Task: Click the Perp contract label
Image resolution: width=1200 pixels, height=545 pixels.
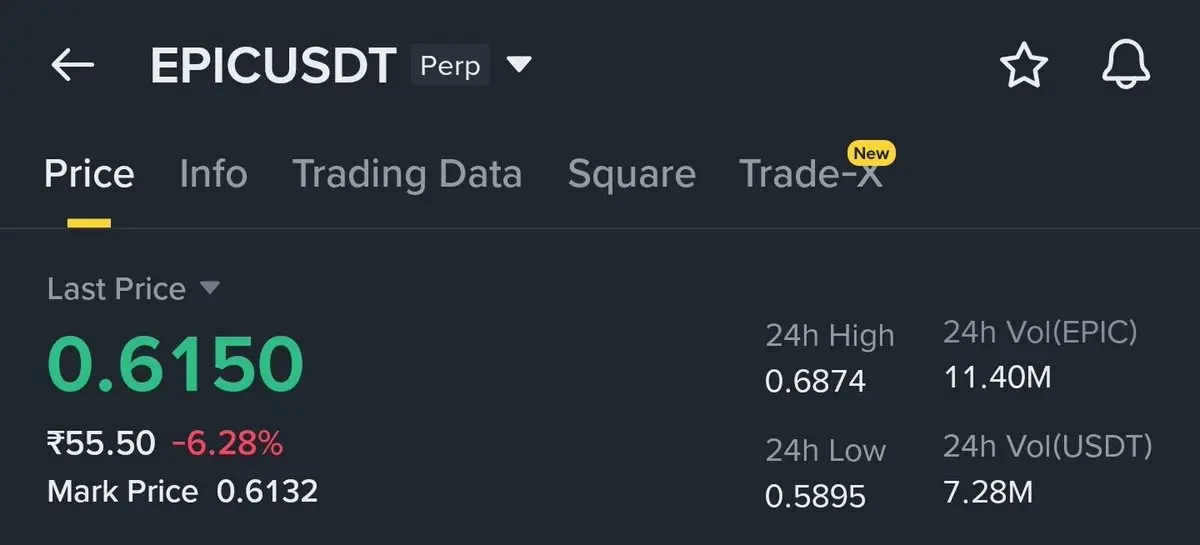Action: (x=450, y=66)
